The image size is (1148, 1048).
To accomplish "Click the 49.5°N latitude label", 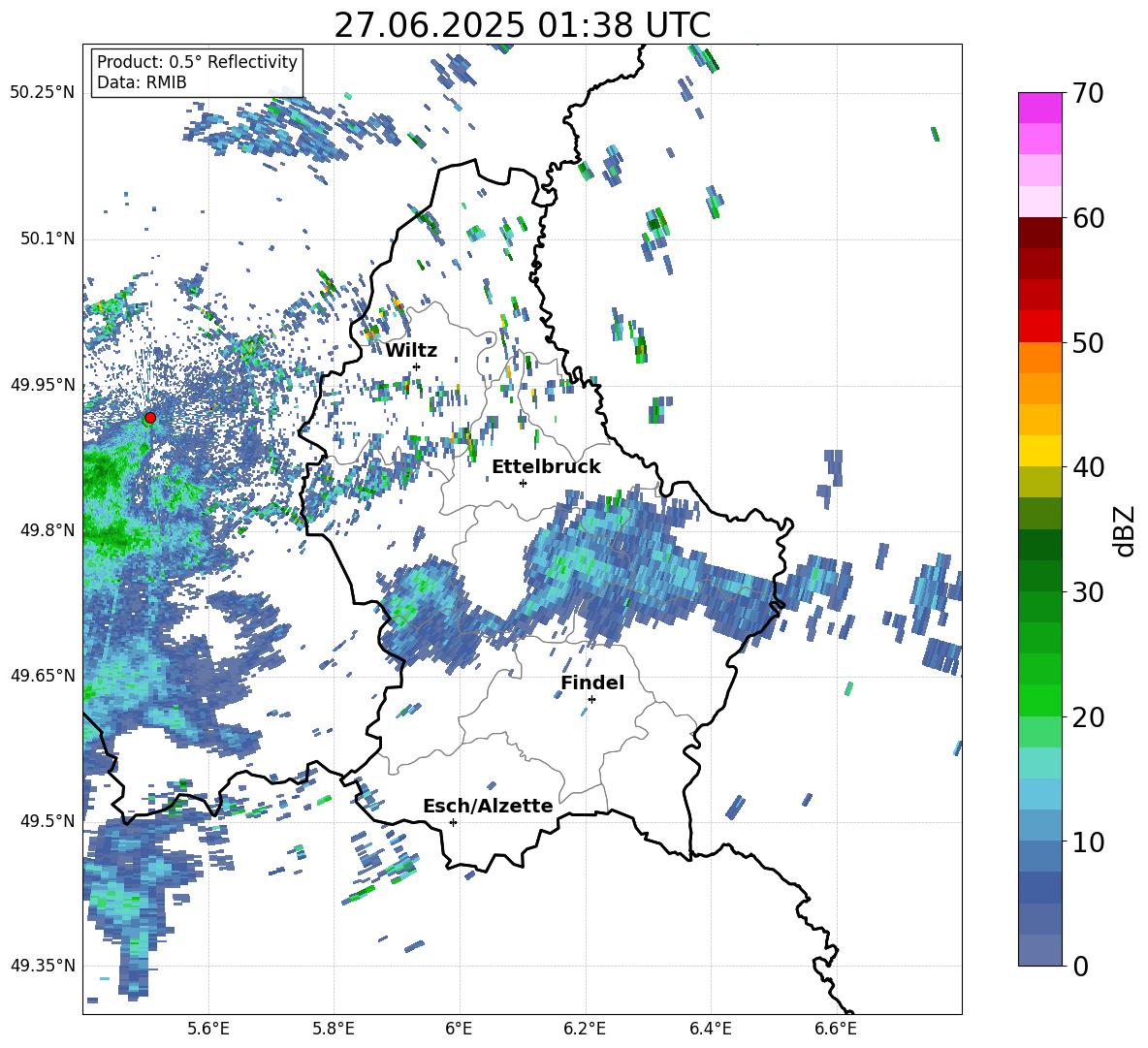I will tap(48, 820).
